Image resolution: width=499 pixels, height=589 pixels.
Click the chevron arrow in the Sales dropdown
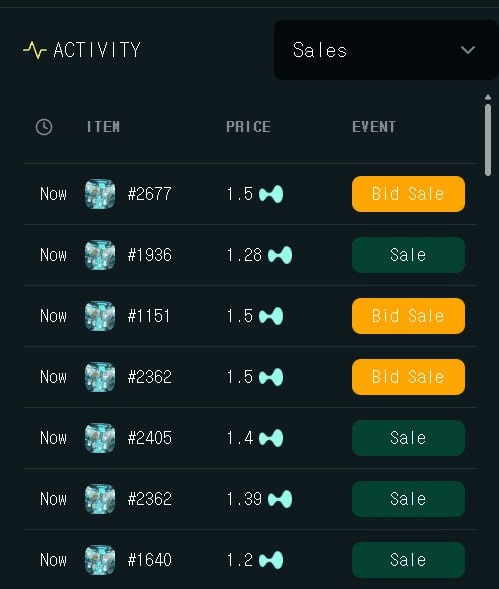point(468,50)
